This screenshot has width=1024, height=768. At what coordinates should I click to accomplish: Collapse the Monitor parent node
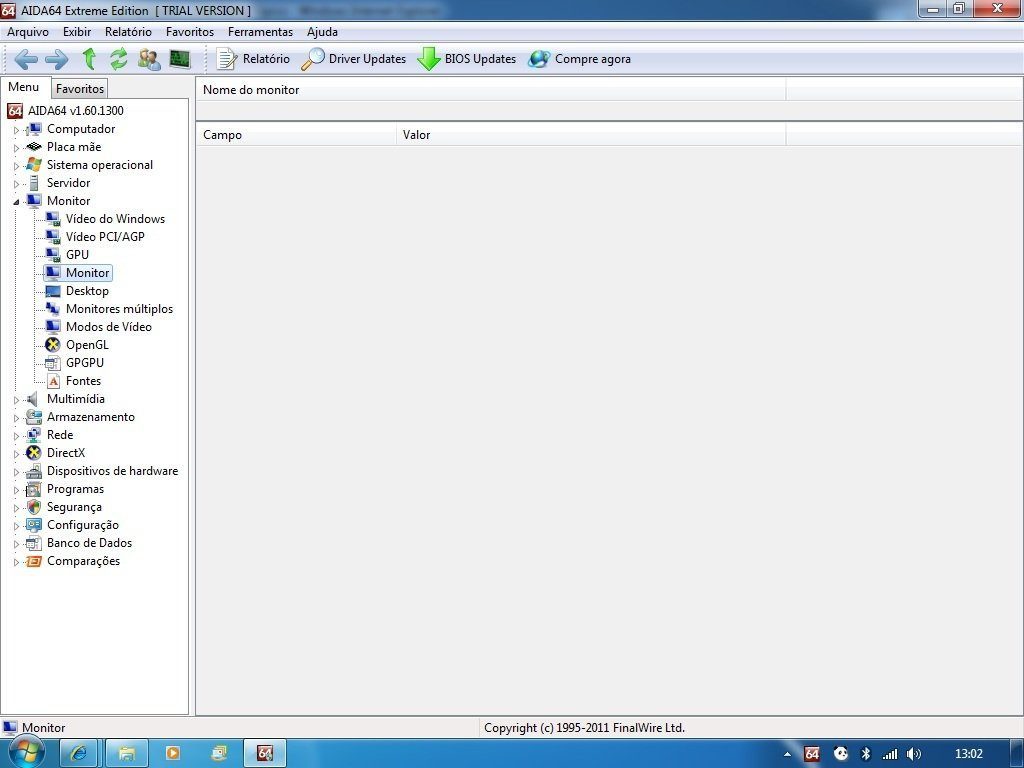point(16,202)
